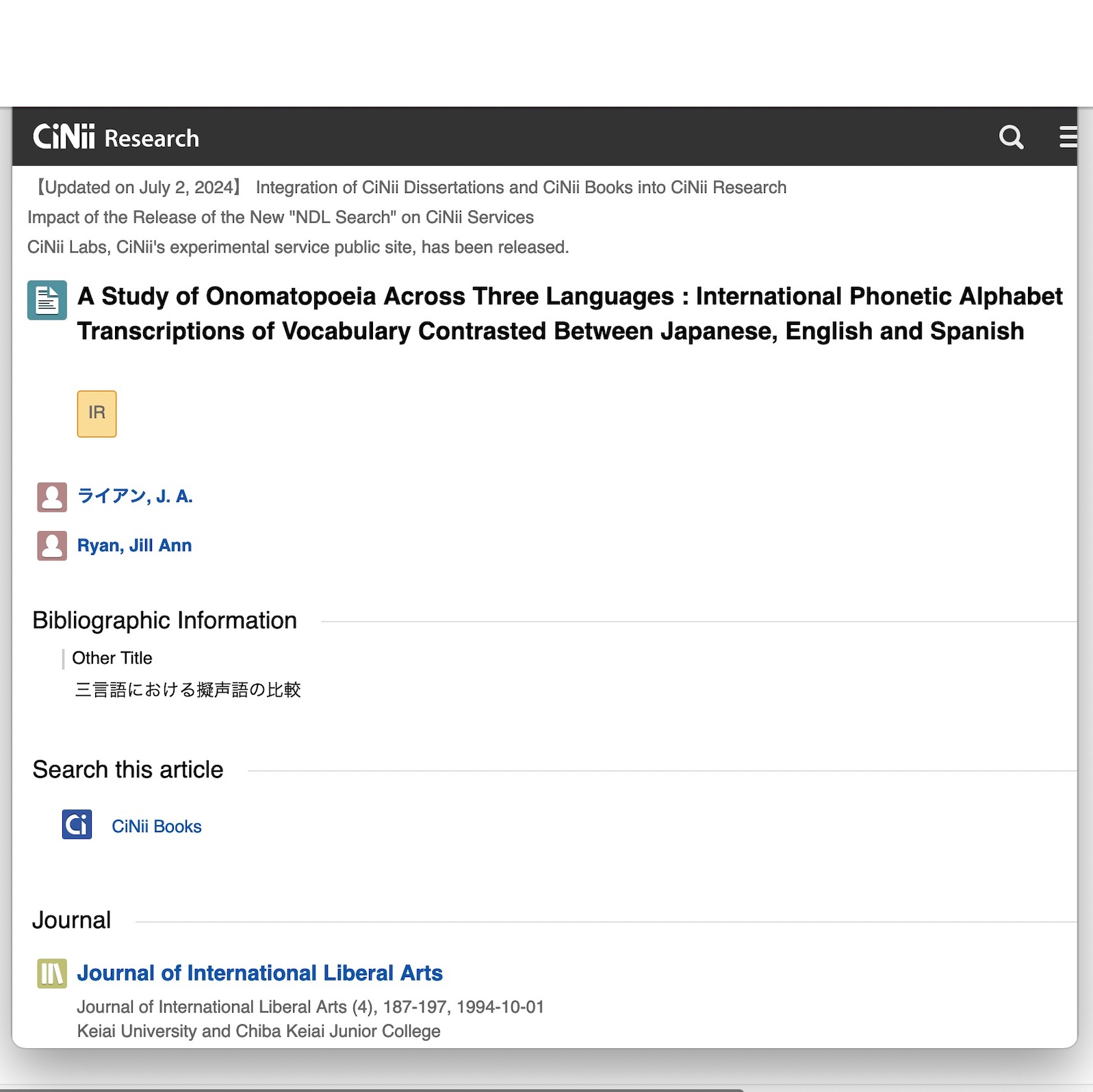
Task: Open author page for ライアン, J. A.
Action: click(x=135, y=496)
